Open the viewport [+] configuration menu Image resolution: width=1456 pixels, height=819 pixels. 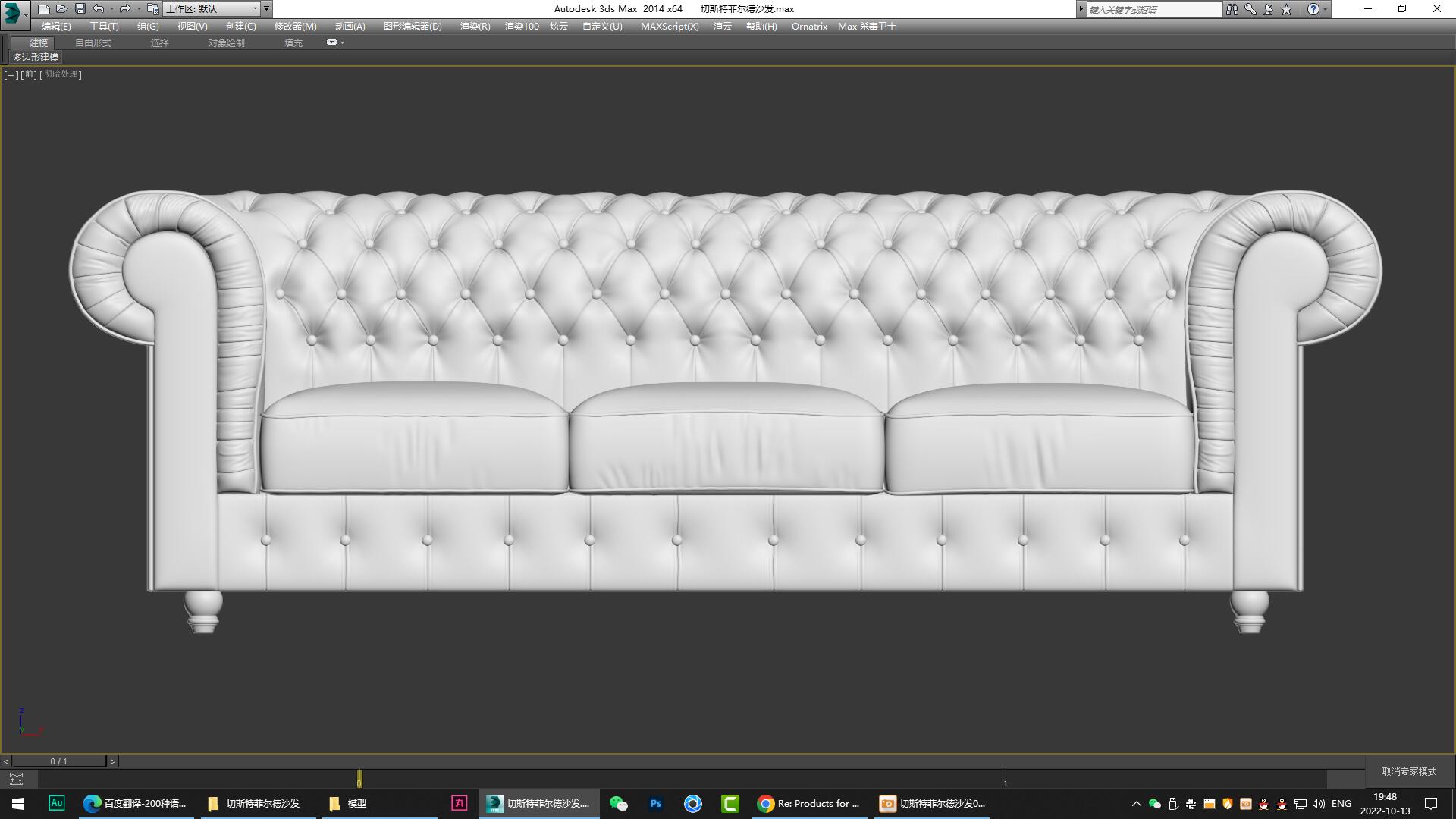[x=10, y=74]
